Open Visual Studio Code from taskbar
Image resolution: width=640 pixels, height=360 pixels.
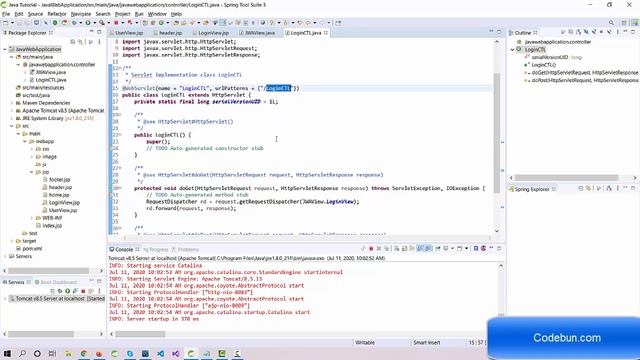point(160,353)
